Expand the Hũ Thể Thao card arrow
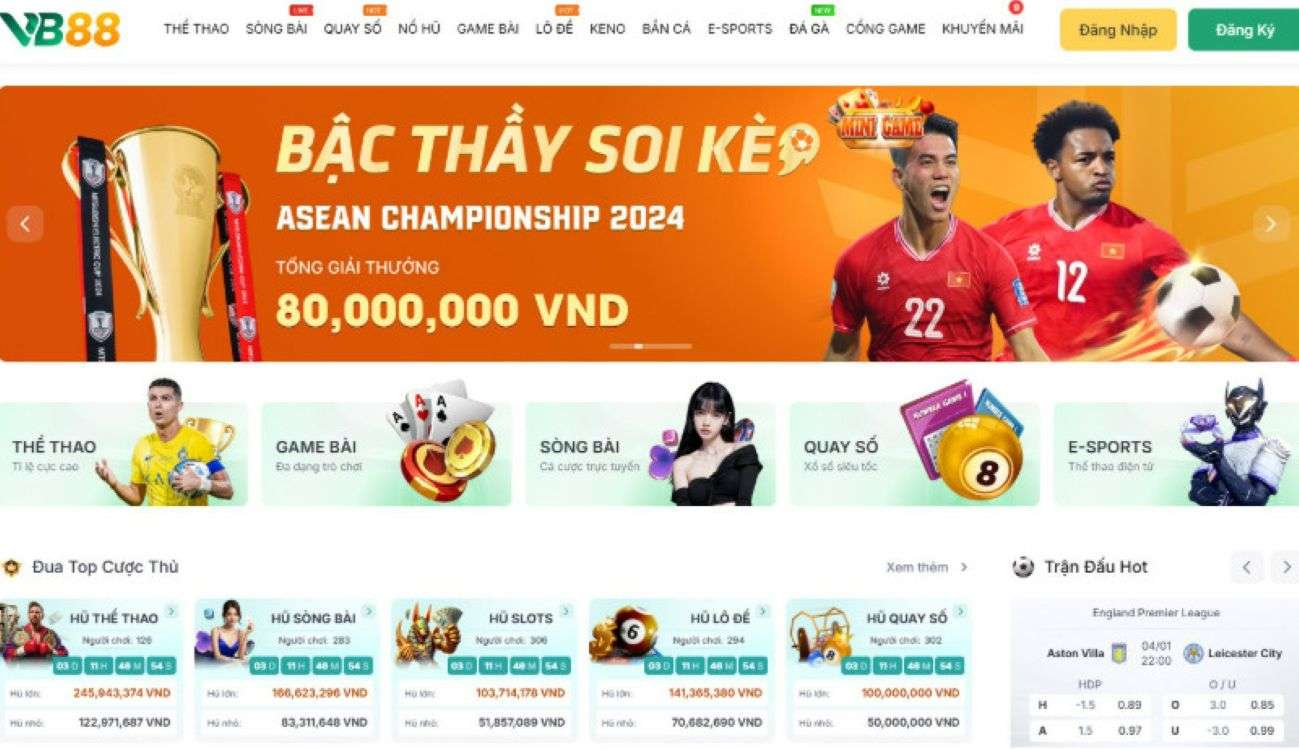 172,611
